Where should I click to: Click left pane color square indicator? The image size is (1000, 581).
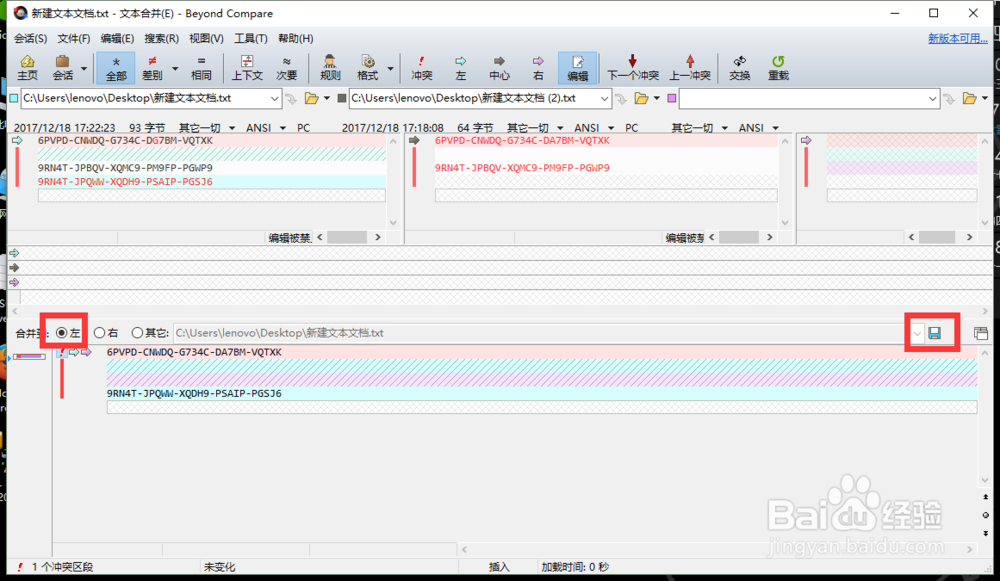coord(14,98)
